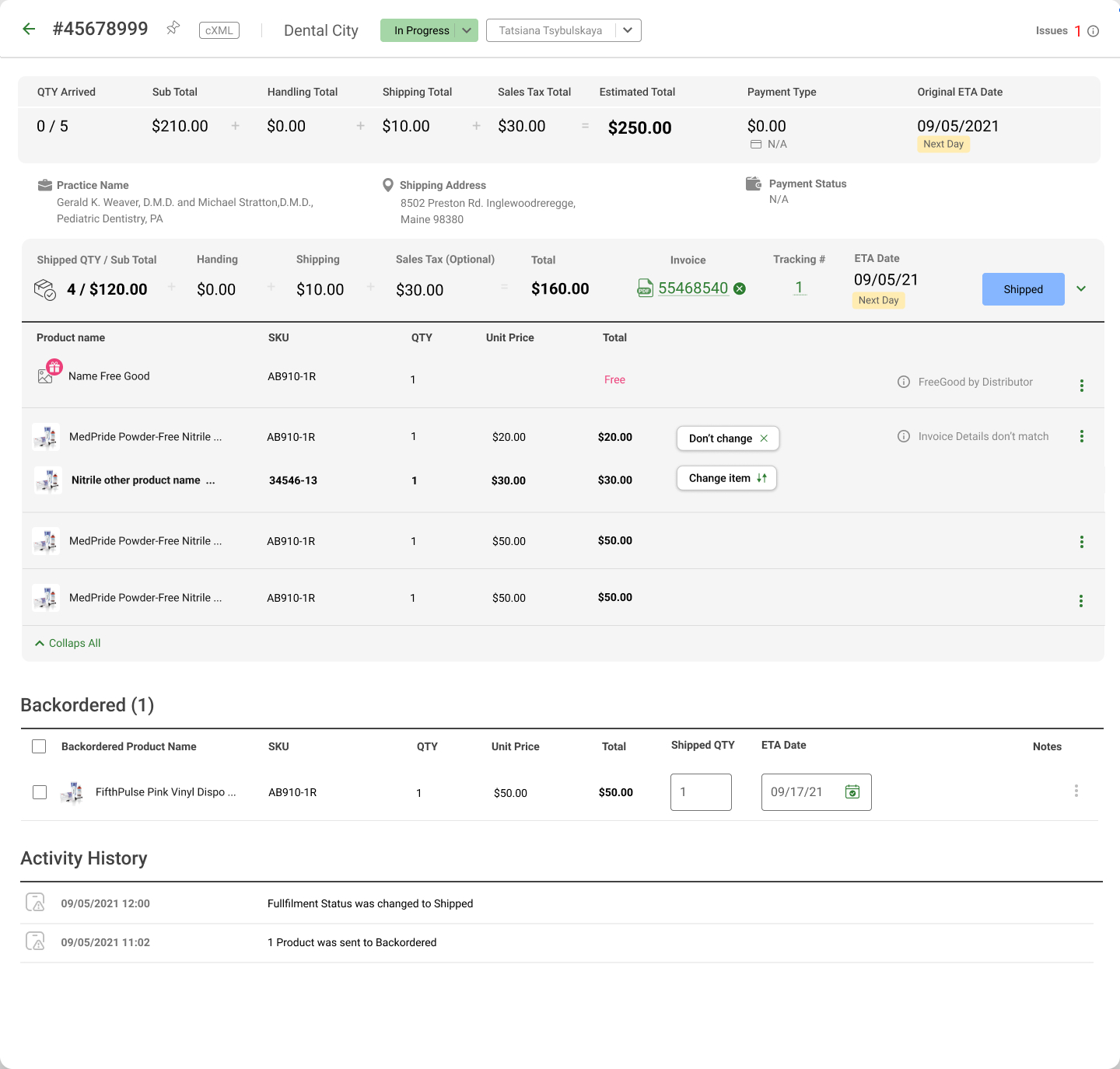Click the Shipped status button
The image size is (1120, 1069).
1023,289
